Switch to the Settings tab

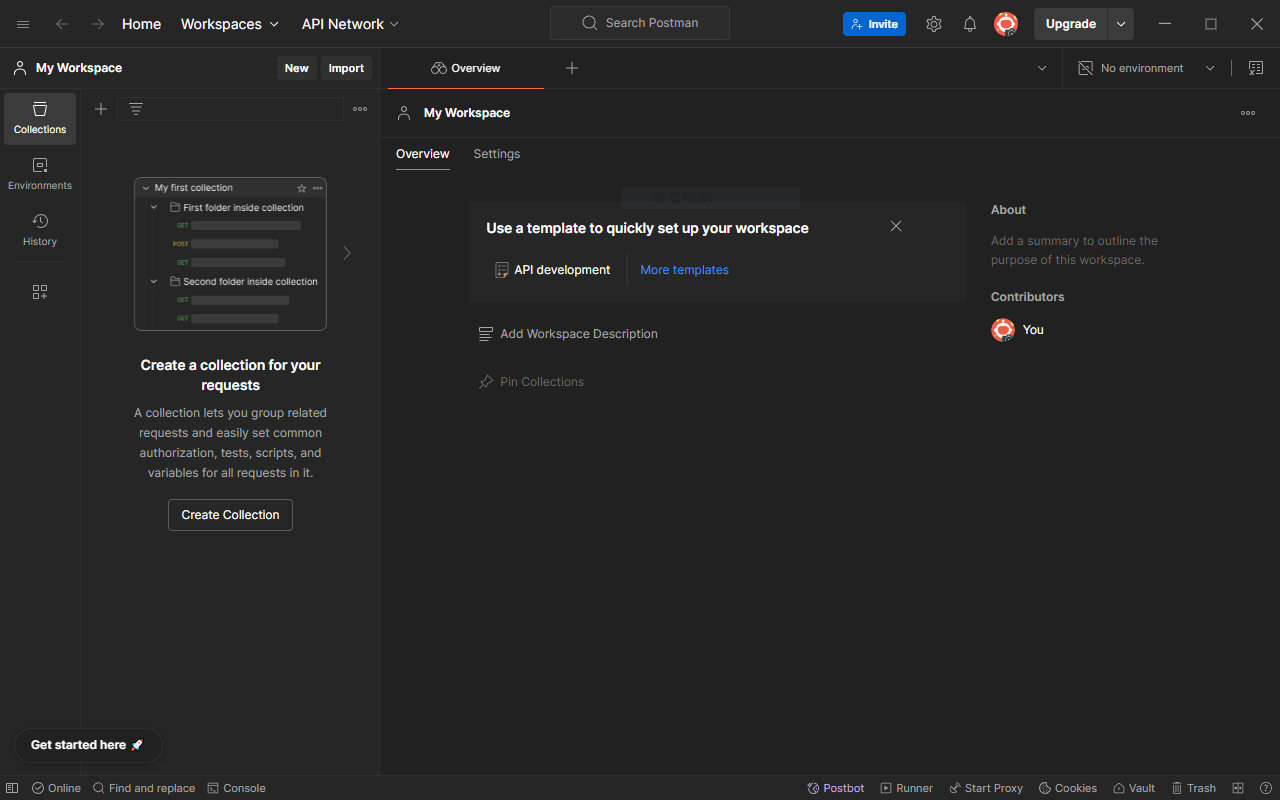(497, 154)
